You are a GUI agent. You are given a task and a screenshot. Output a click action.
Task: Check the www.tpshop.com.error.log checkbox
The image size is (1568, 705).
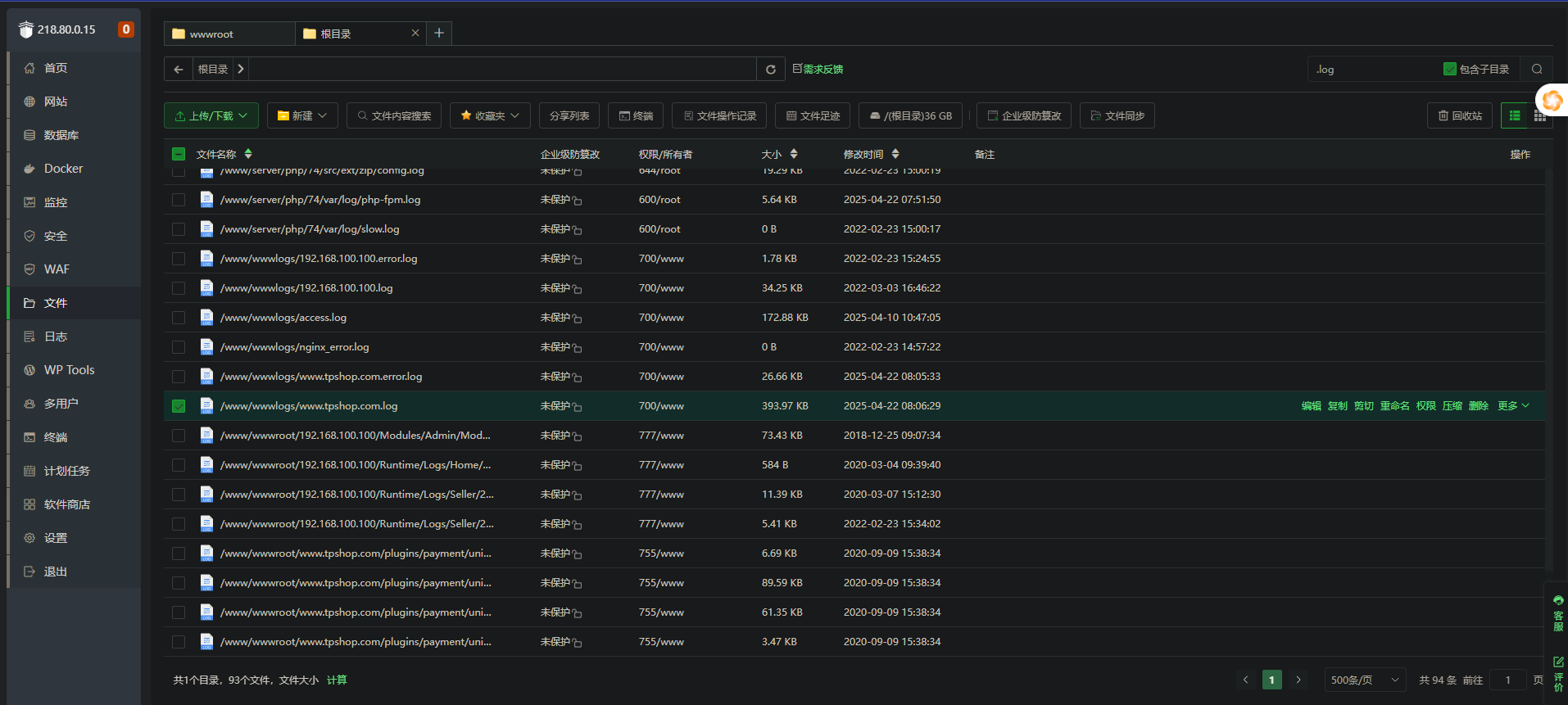click(x=179, y=377)
